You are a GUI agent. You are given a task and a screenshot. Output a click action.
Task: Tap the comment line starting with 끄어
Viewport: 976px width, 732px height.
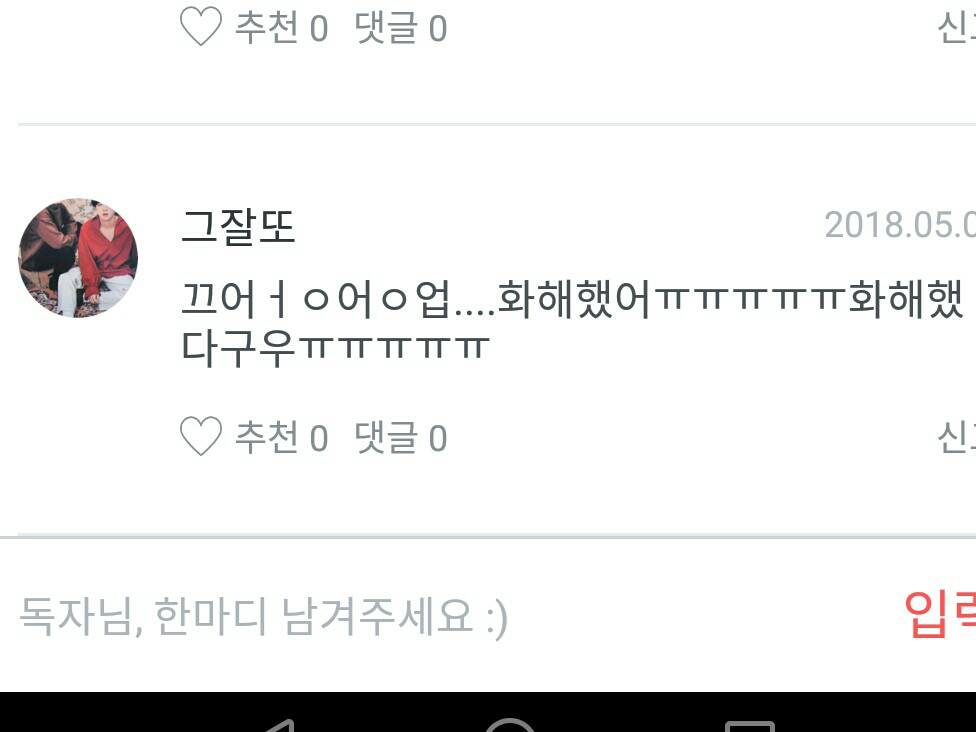[572, 299]
